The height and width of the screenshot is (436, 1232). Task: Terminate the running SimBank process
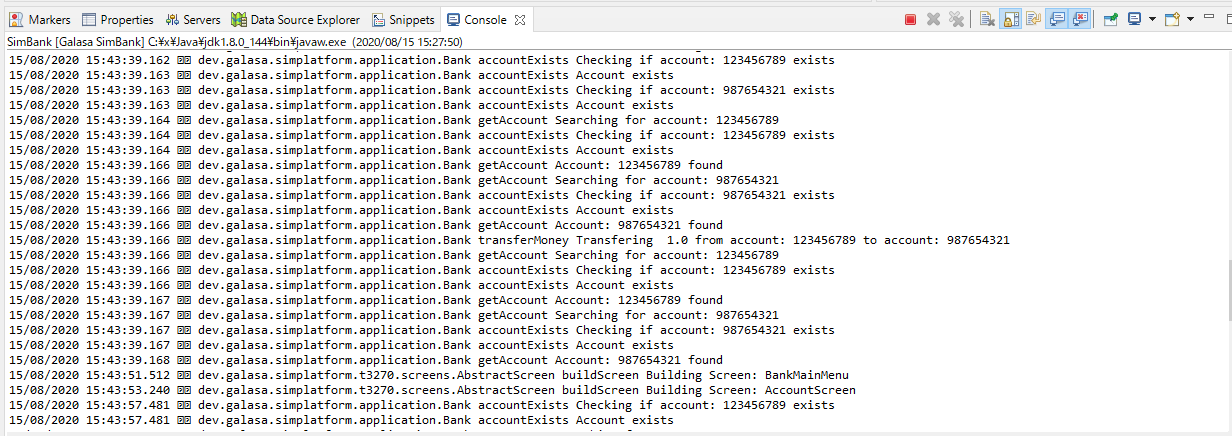[910, 19]
